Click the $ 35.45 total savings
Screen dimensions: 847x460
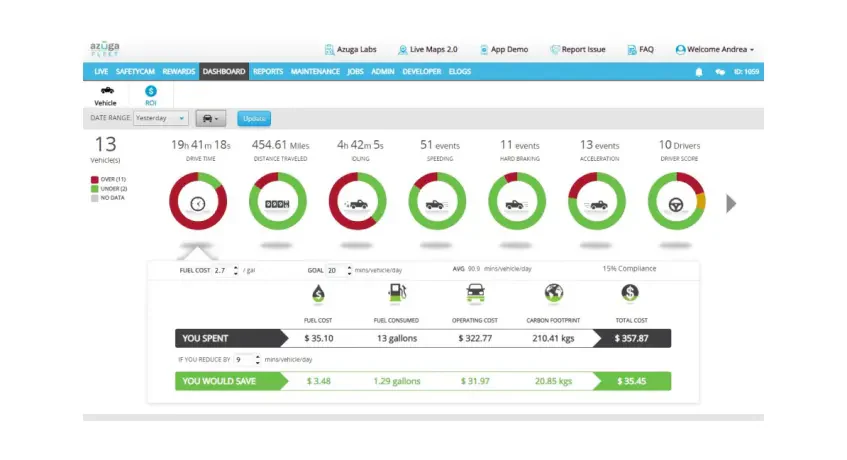pyautogui.click(x=631, y=381)
